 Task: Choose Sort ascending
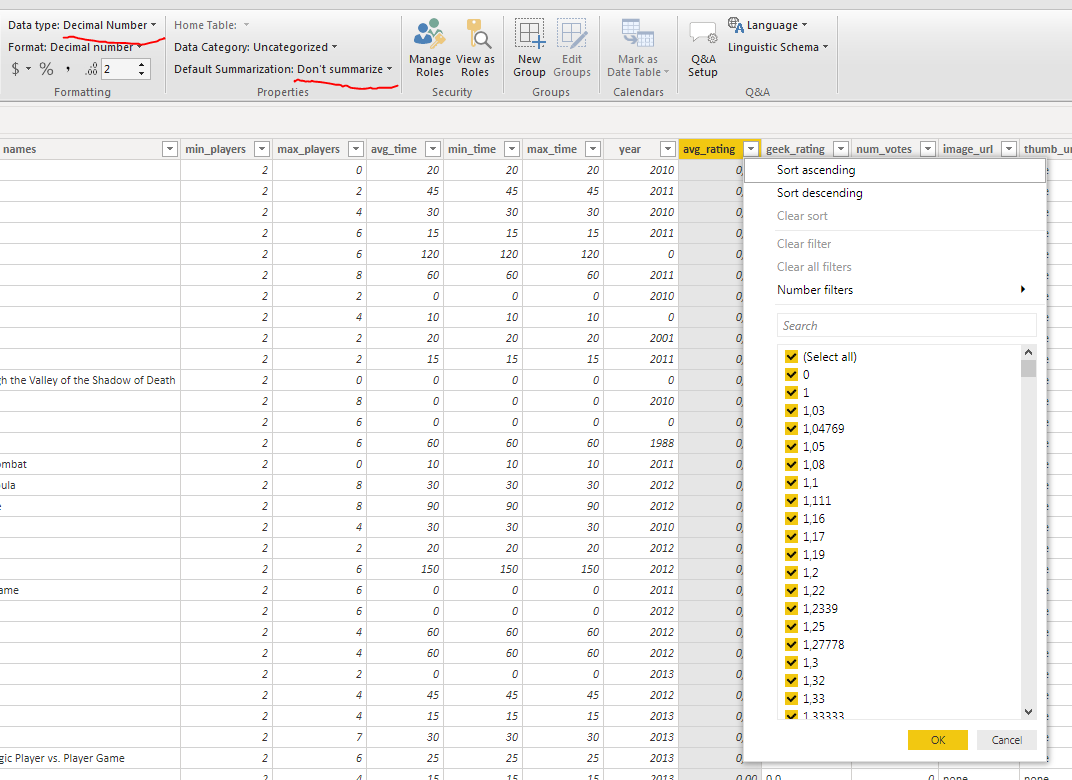(894, 170)
